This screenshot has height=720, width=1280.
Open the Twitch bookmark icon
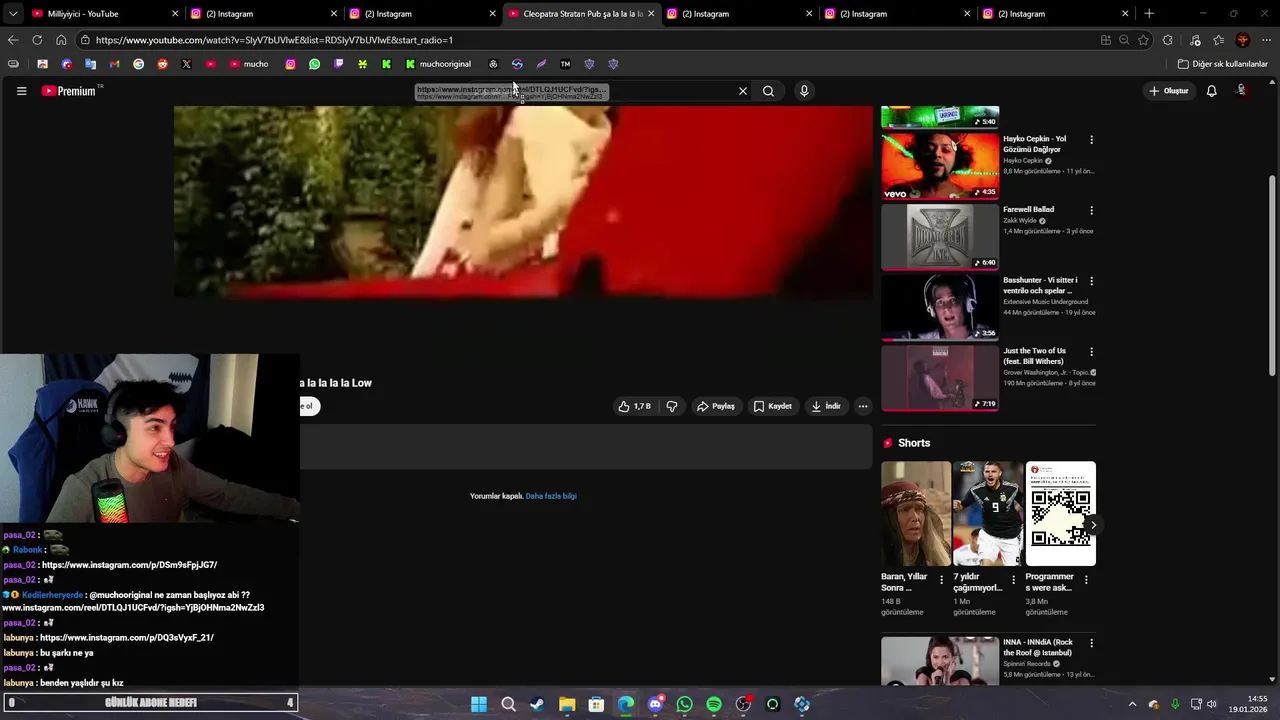(339, 64)
